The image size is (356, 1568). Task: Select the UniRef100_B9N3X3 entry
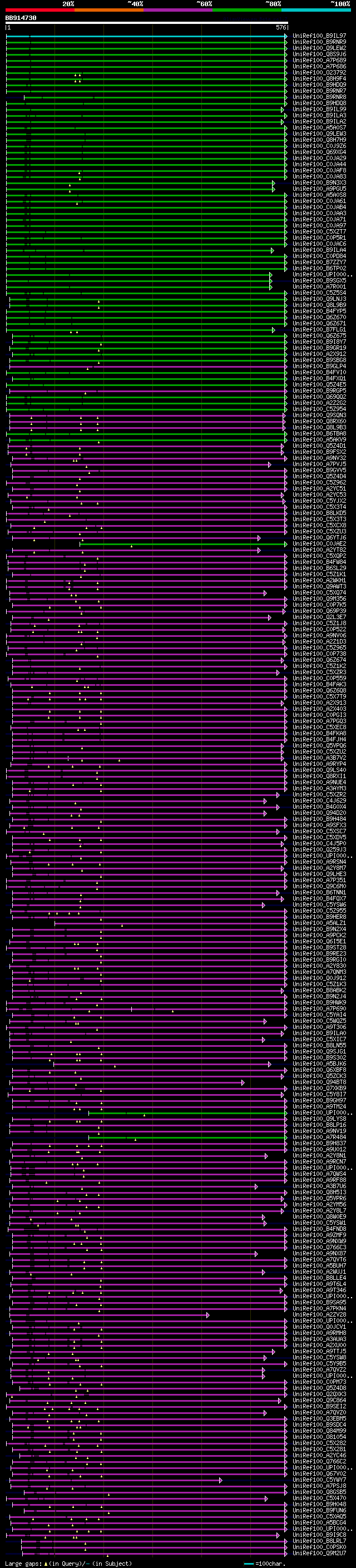click(x=319, y=182)
